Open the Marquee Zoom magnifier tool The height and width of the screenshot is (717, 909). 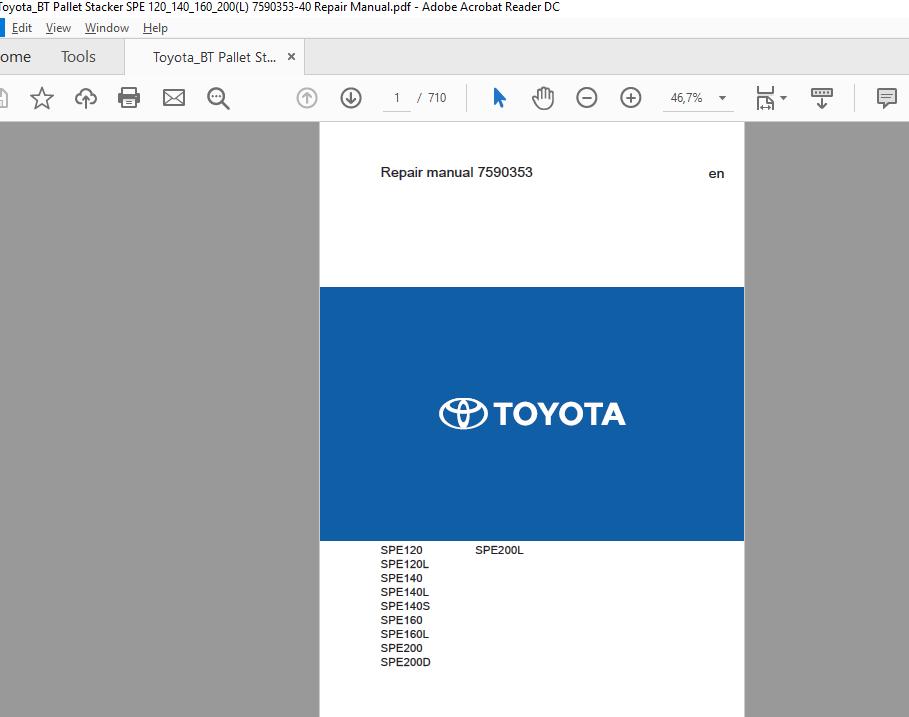219,98
